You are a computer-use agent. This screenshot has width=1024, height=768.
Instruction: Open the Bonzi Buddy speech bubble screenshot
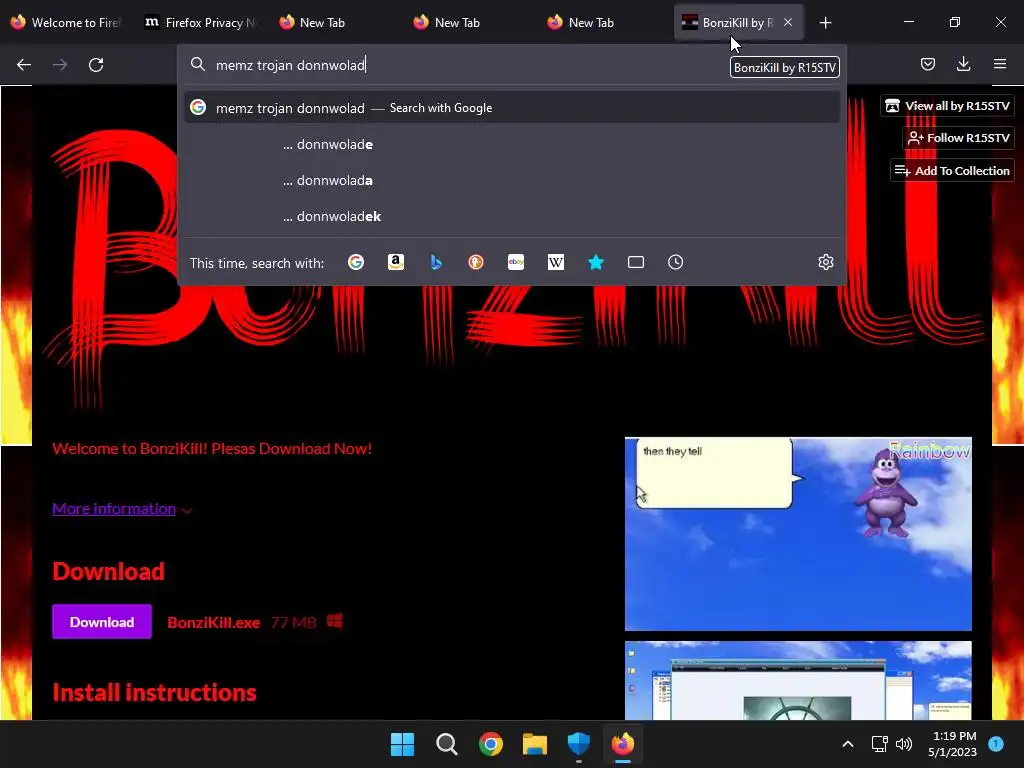pos(798,534)
